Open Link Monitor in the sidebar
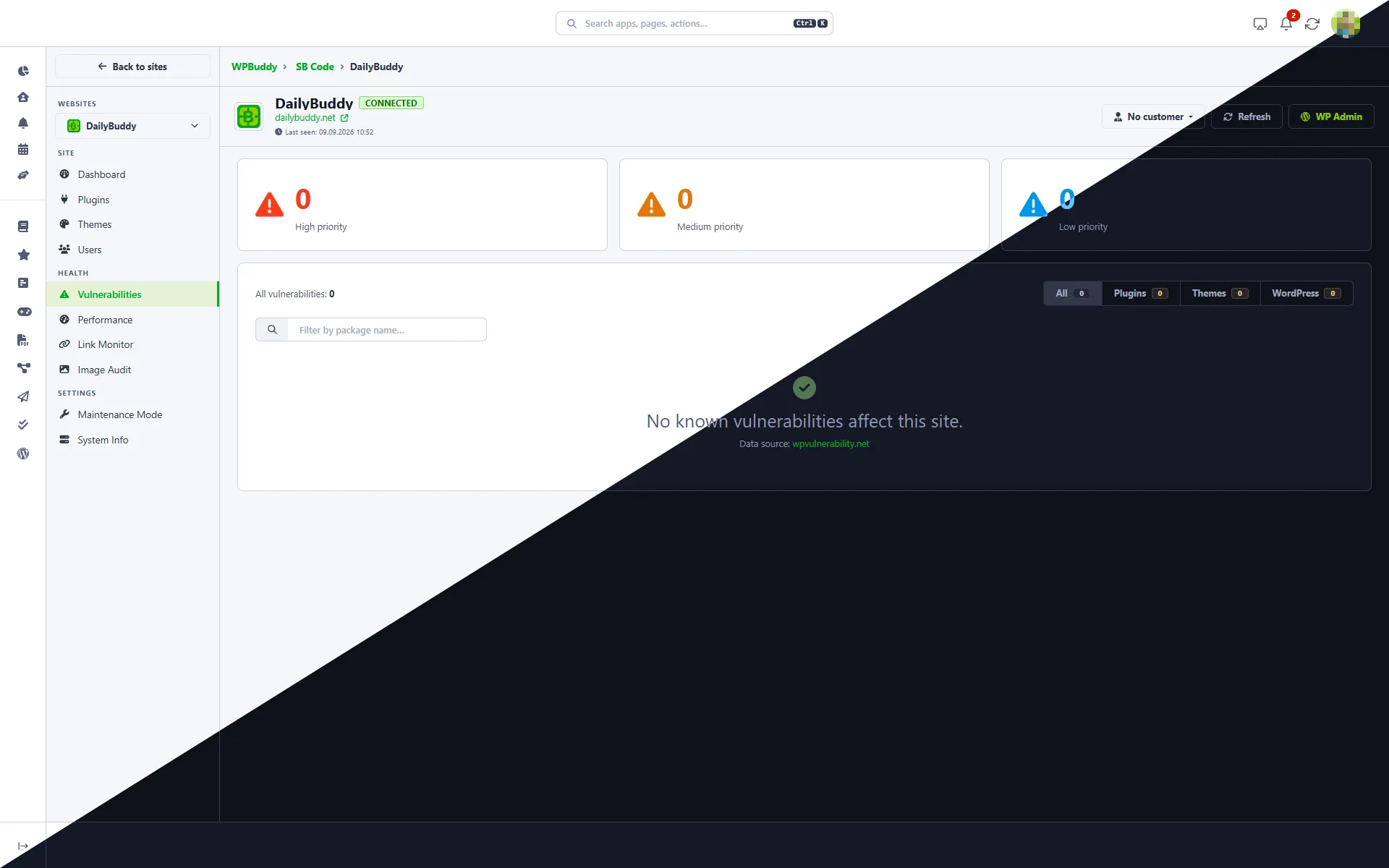Viewport: 1389px width, 868px height. (132, 344)
